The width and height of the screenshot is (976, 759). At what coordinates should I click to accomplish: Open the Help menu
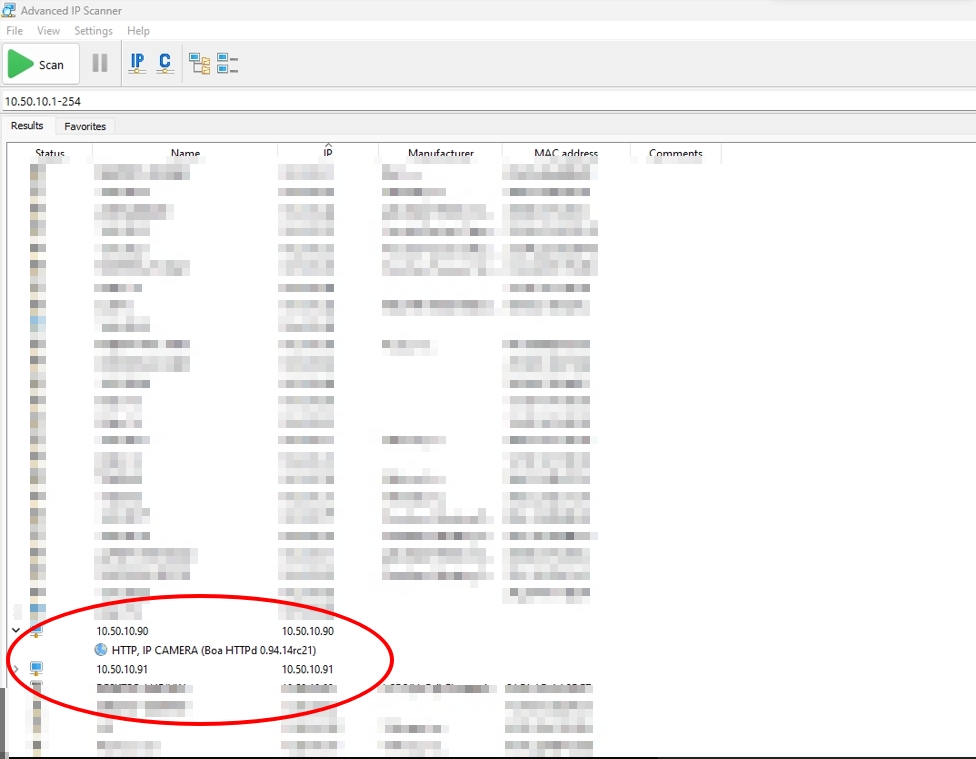(x=138, y=31)
